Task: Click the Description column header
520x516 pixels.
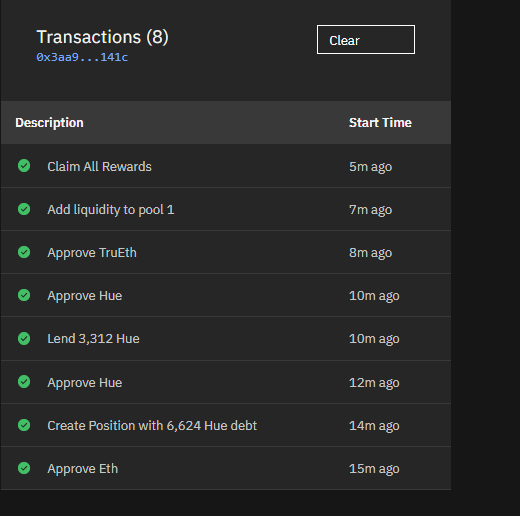Action: (x=49, y=123)
